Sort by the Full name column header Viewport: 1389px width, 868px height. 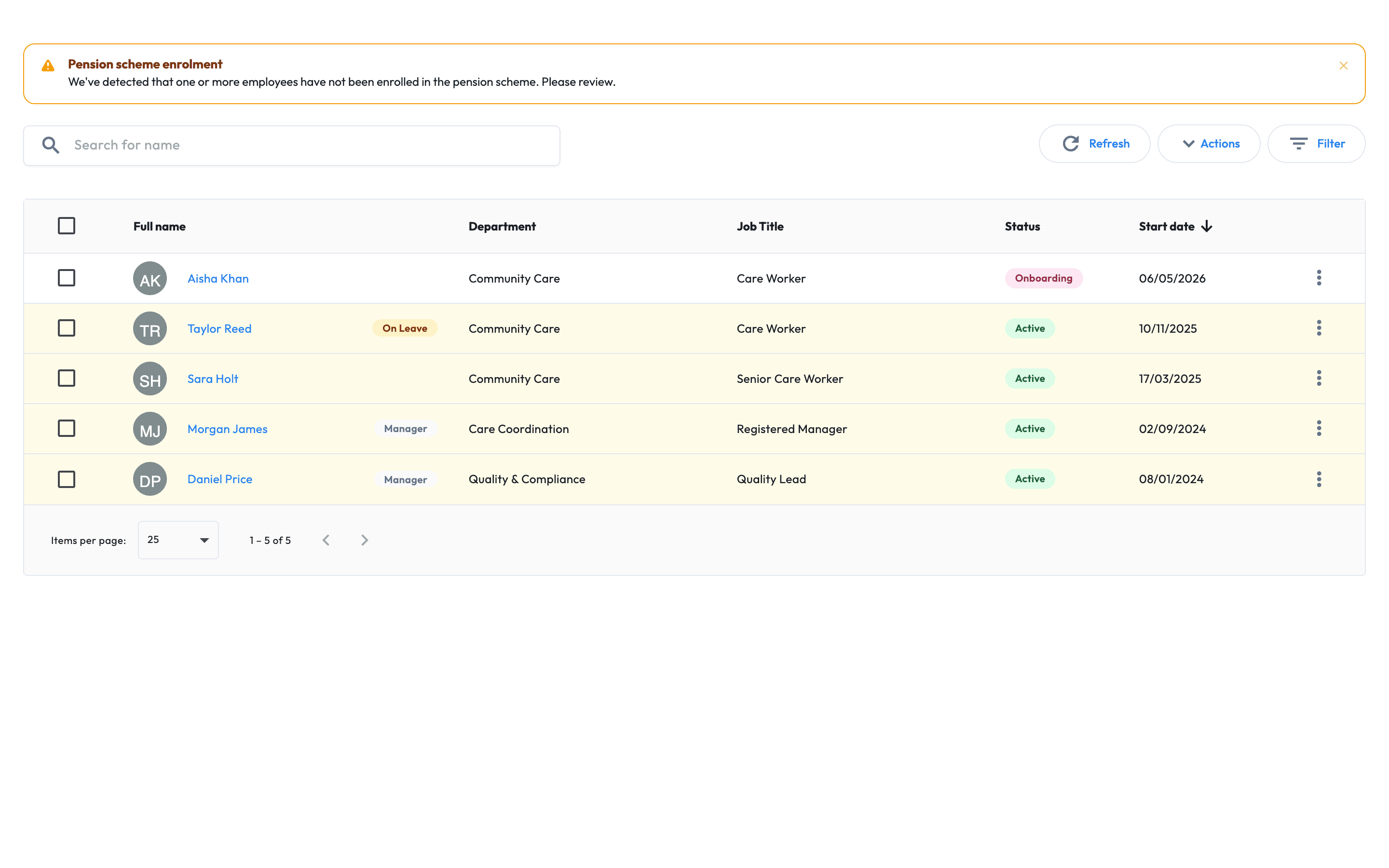(160, 226)
